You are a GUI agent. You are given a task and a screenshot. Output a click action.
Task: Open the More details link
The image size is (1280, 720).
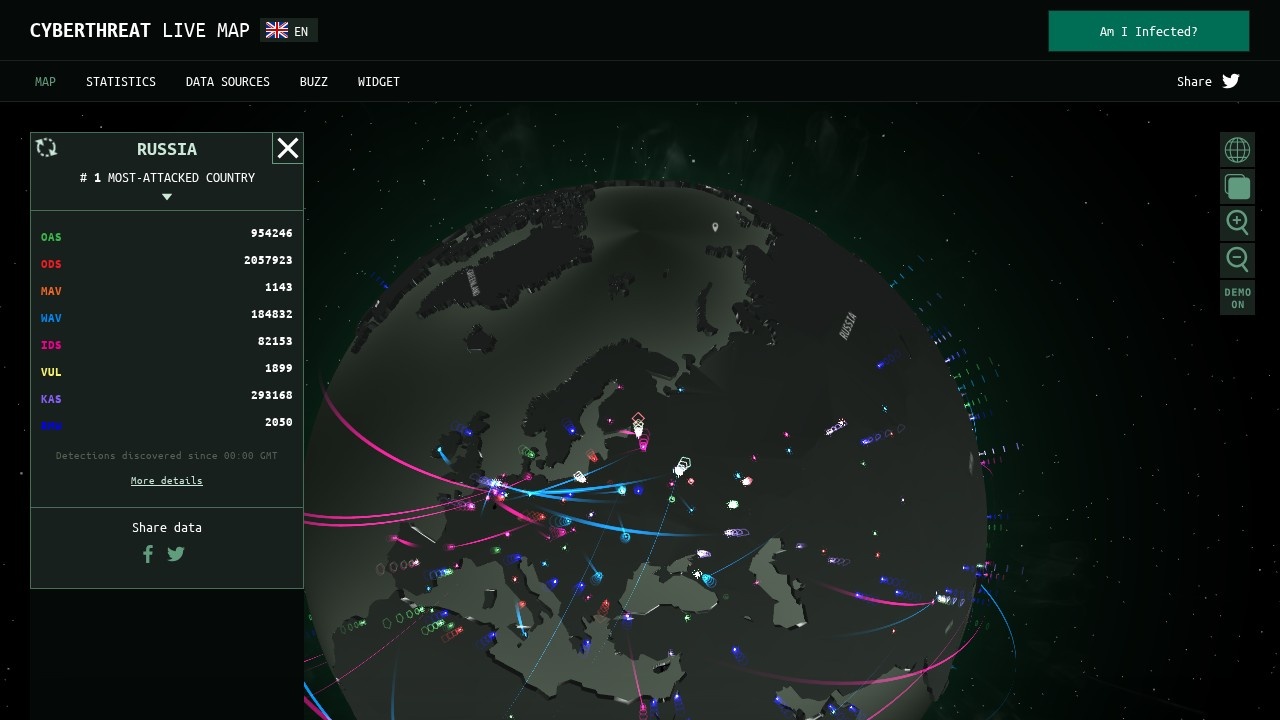pyautogui.click(x=166, y=481)
